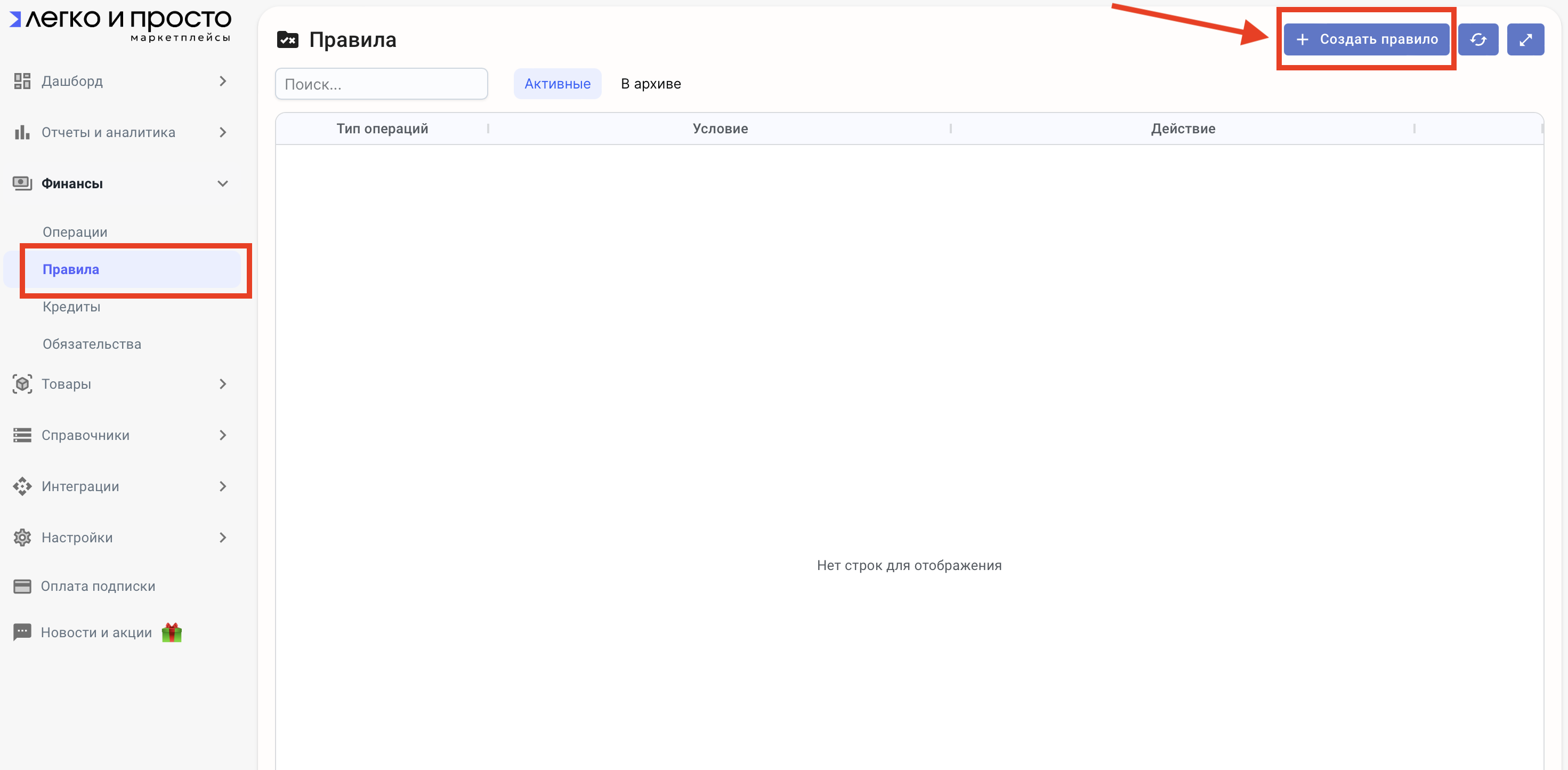Image resolution: width=1568 pixels, height=770 pixels.
Task: Switch to the В архиве tab
Action: coord(650,84)
